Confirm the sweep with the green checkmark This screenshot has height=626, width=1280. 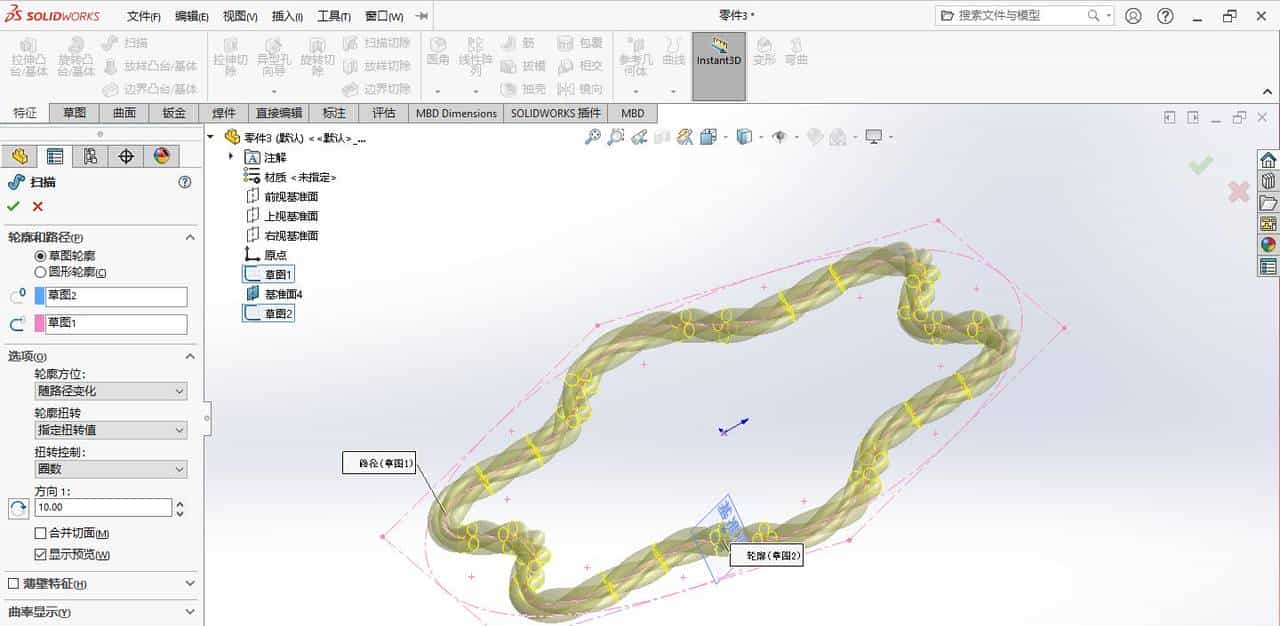[x=13, y=206]
